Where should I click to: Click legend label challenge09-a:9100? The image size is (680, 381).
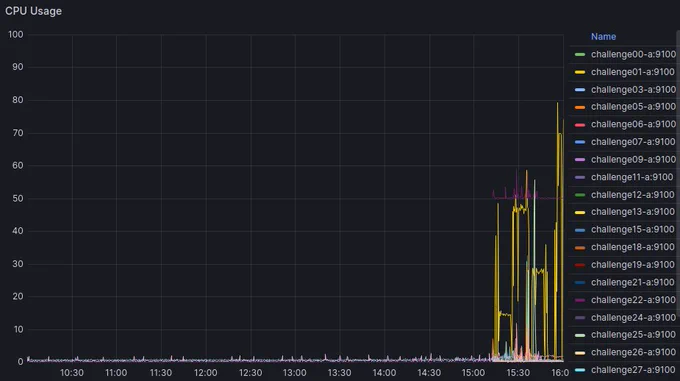tap(633, 160)
